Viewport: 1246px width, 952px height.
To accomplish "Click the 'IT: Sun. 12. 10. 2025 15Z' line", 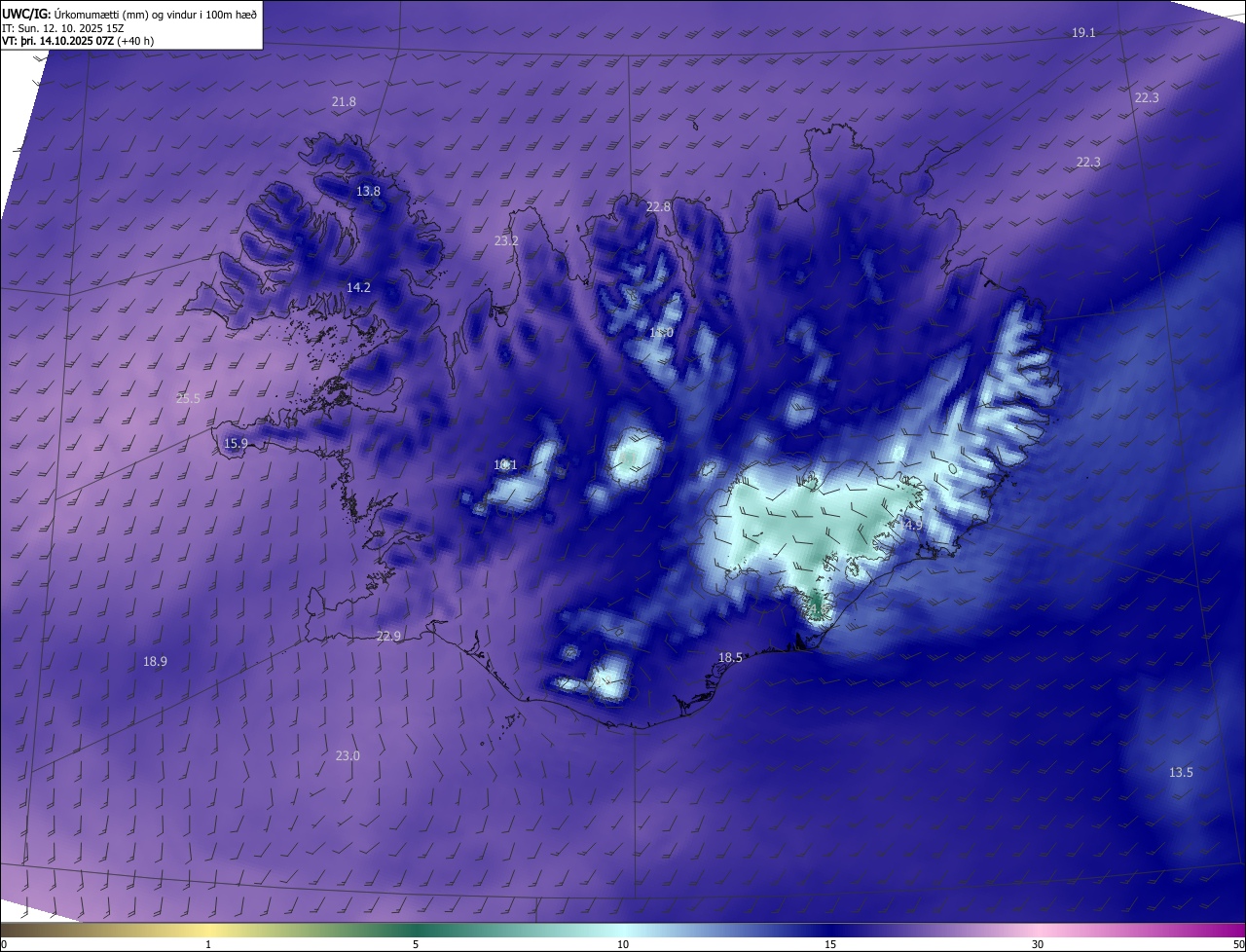I will [64, 28].
